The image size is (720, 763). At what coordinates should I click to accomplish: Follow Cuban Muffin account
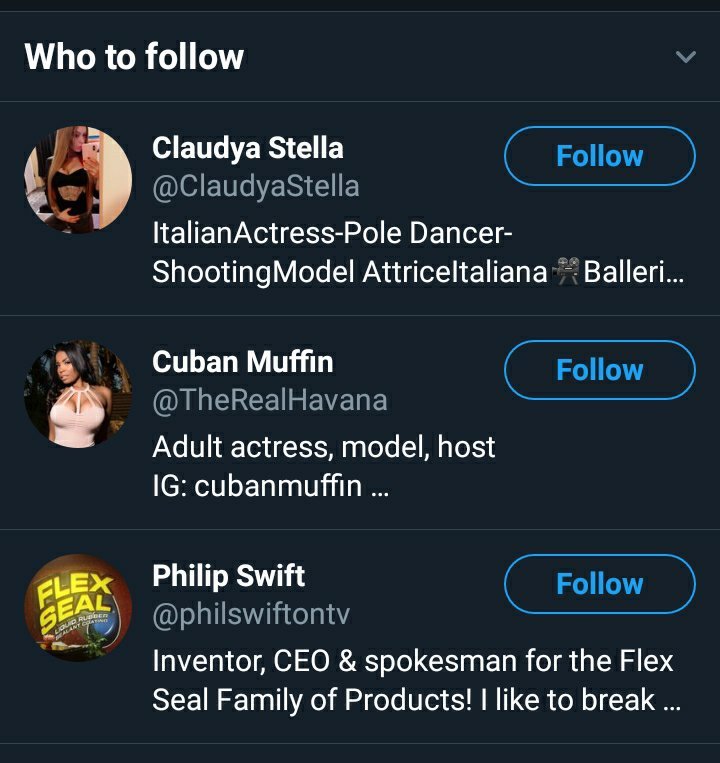[x=599, y=370]
